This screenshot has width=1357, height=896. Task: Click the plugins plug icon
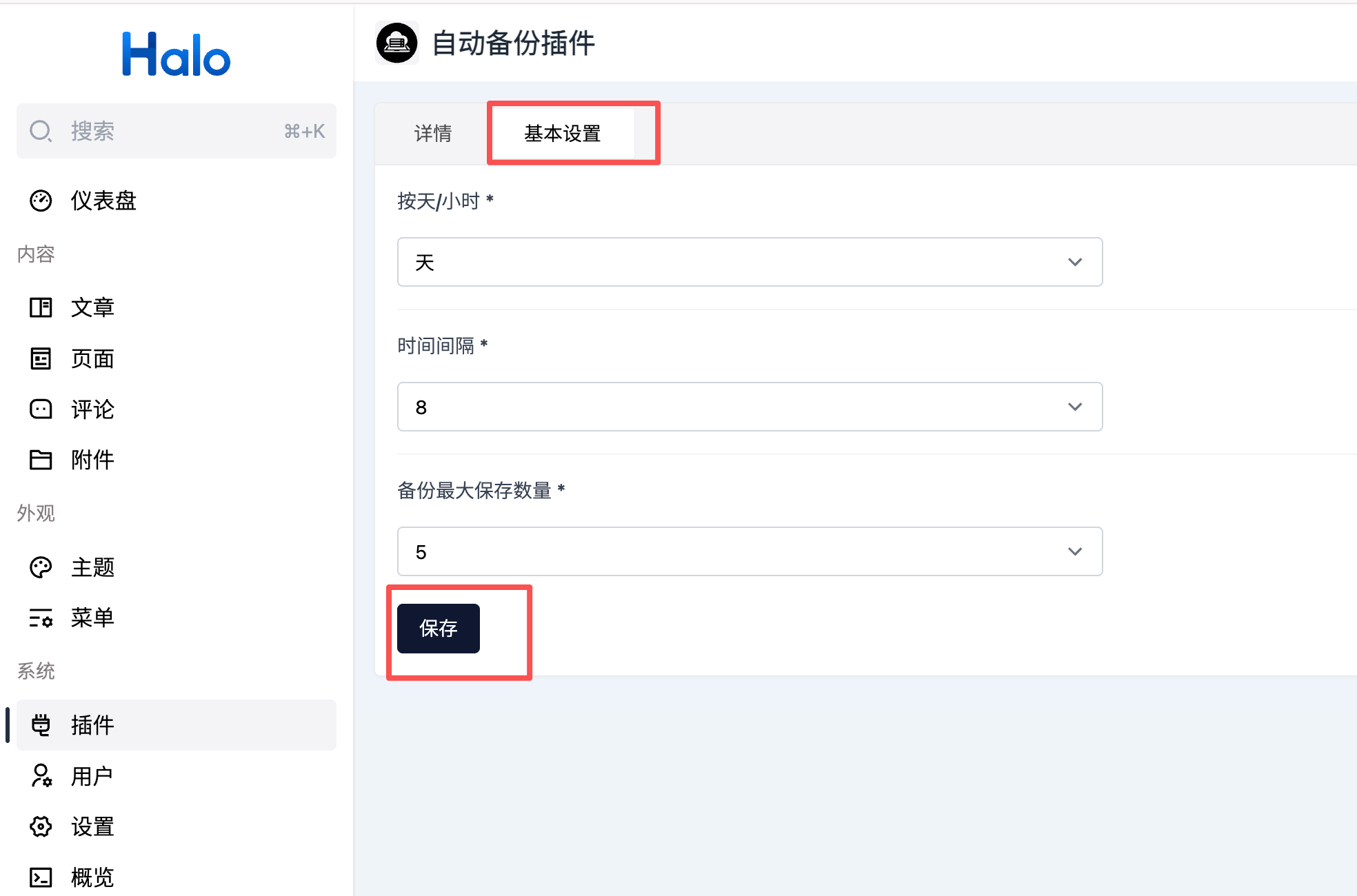(41, 725)
